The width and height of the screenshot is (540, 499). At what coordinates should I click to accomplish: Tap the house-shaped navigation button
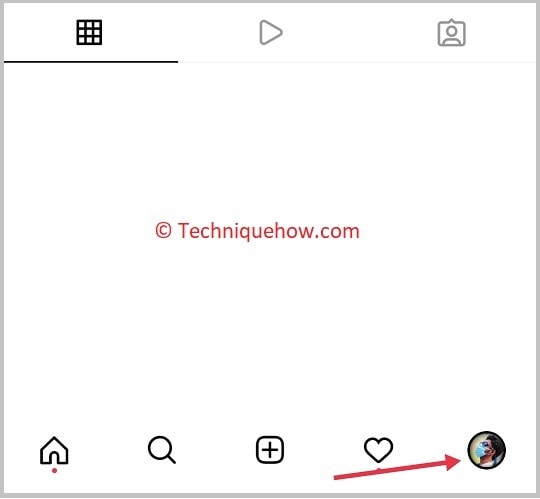(54, 450)
